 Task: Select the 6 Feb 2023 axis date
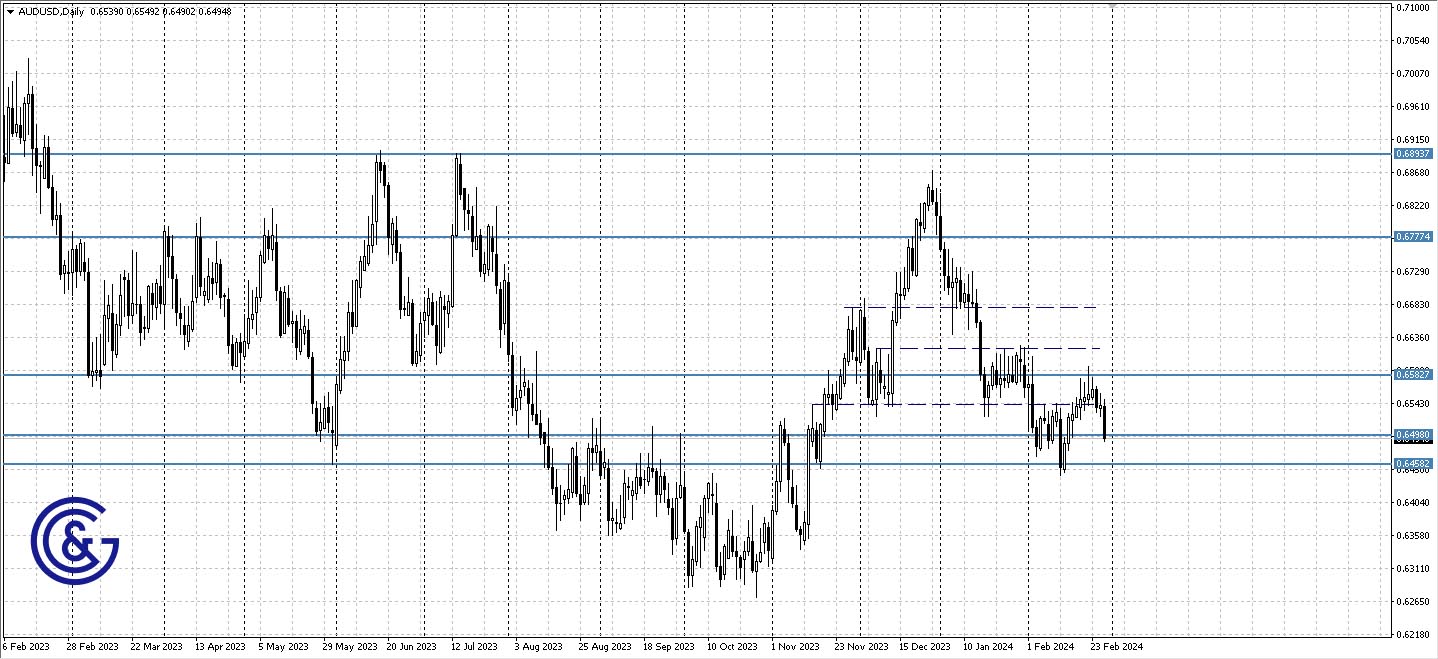point(27,646)
